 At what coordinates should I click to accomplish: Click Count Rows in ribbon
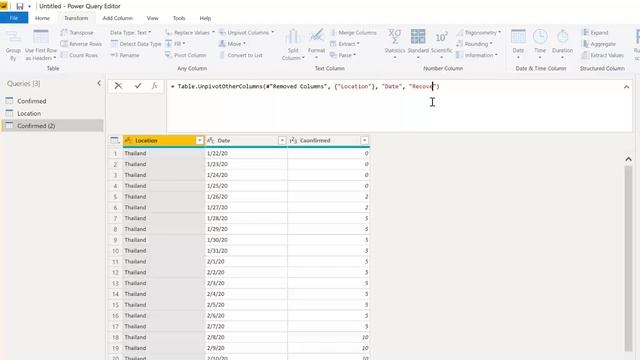[x=79, y=55]
